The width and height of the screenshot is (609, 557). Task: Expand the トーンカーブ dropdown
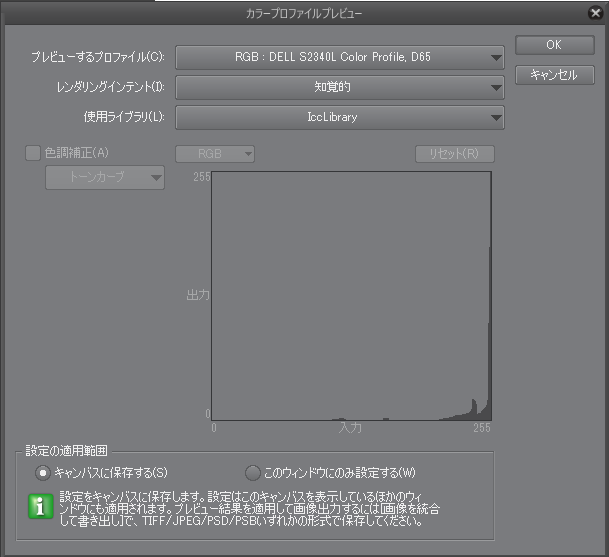(x=105, y=178)
